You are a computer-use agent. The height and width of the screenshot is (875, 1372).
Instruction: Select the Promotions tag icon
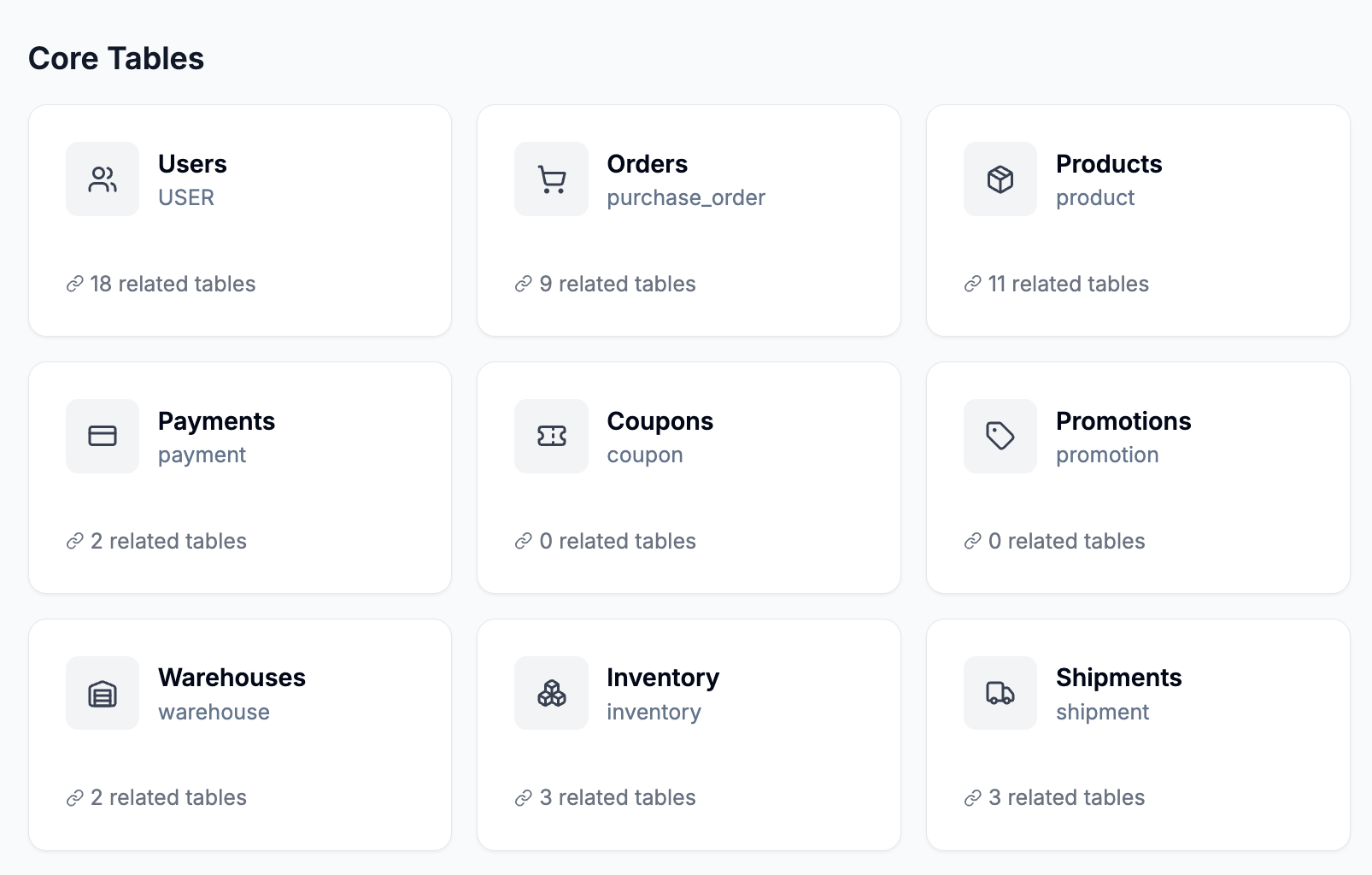1000,436
